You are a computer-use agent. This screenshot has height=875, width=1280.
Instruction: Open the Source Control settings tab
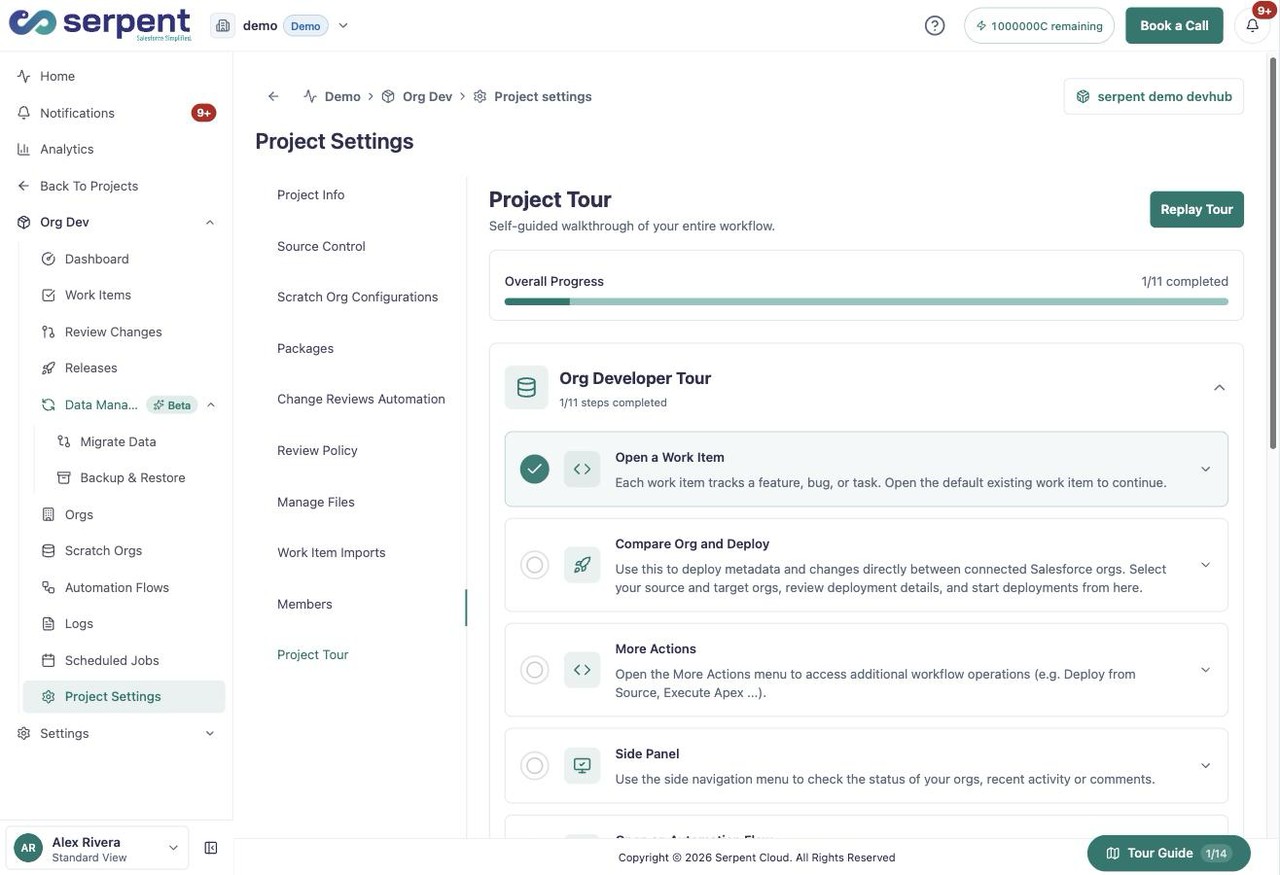coord(321,246)
